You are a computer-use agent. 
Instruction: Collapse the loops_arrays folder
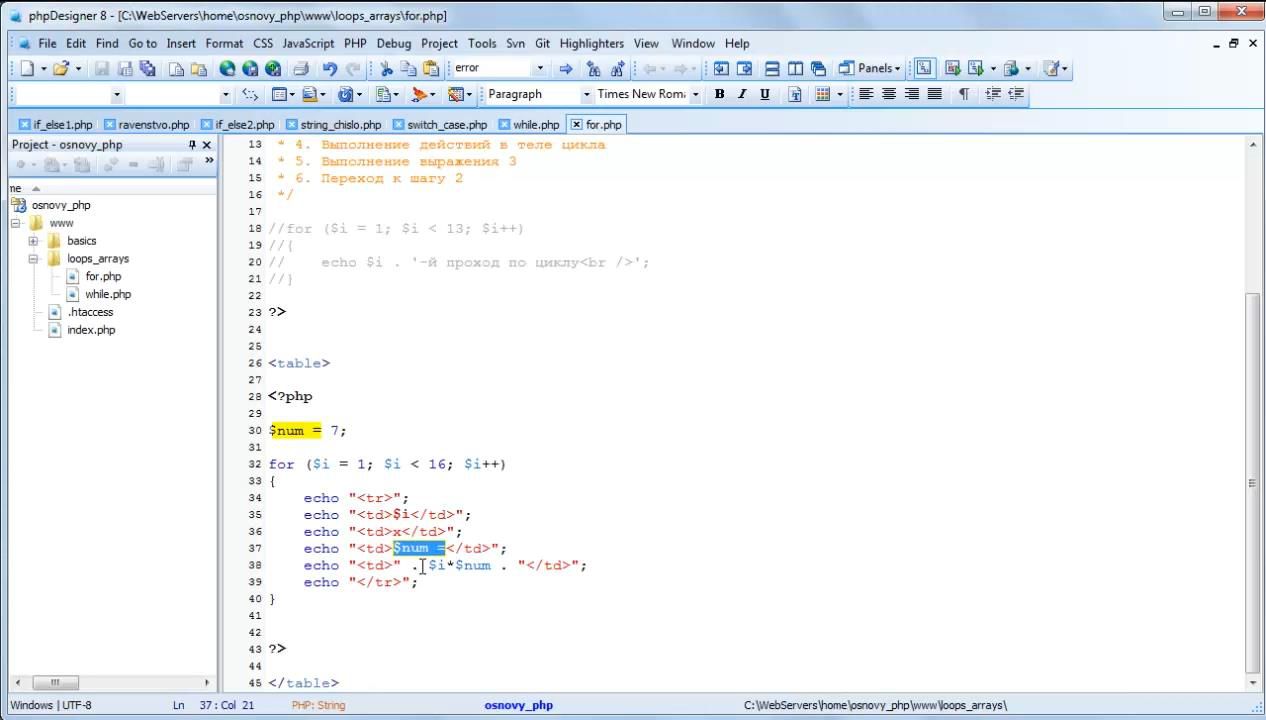[33, 259]
